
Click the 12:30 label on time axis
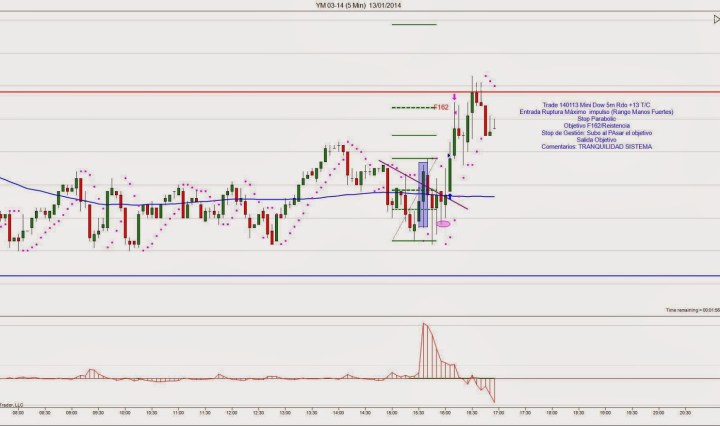coord(258,411)
